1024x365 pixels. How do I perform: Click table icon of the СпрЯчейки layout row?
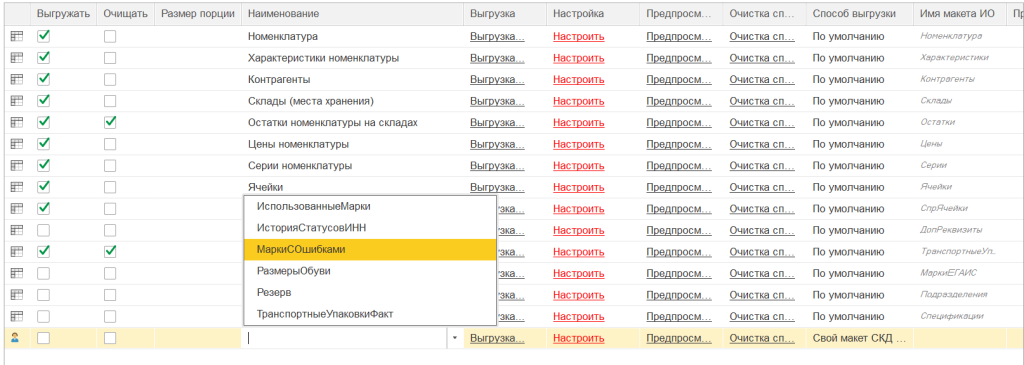(18, 209)
